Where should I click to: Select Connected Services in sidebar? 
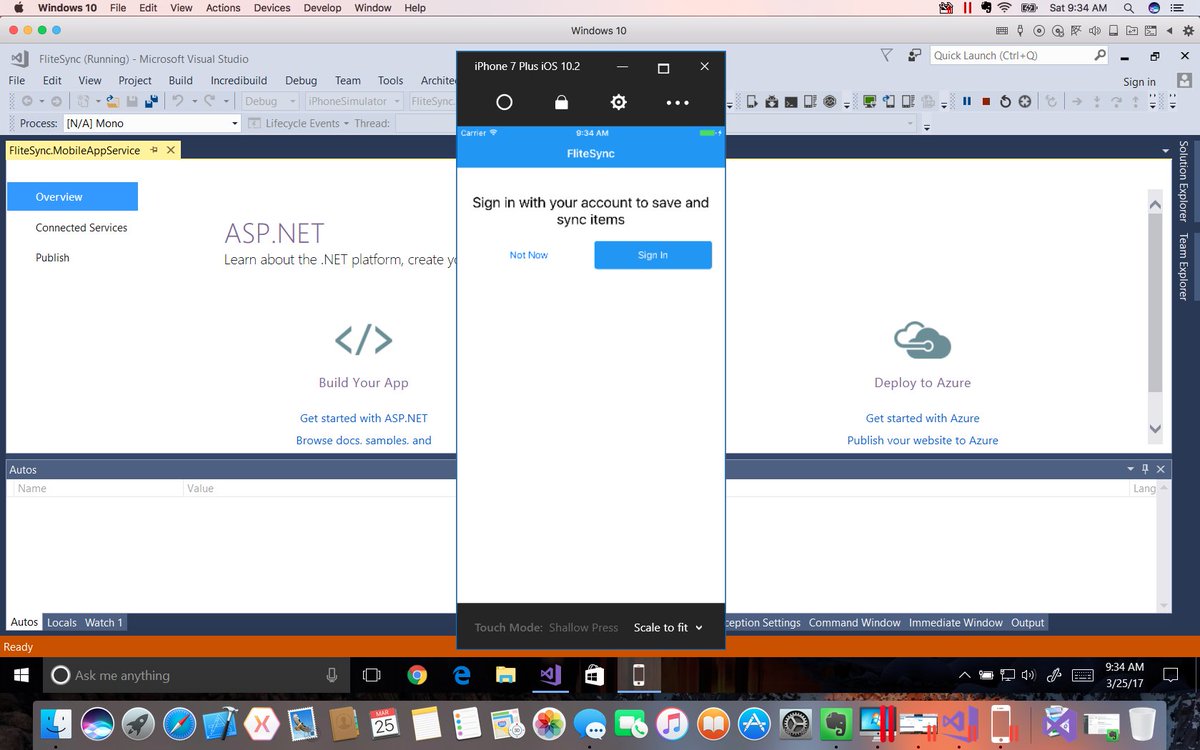tap(82, 228)
